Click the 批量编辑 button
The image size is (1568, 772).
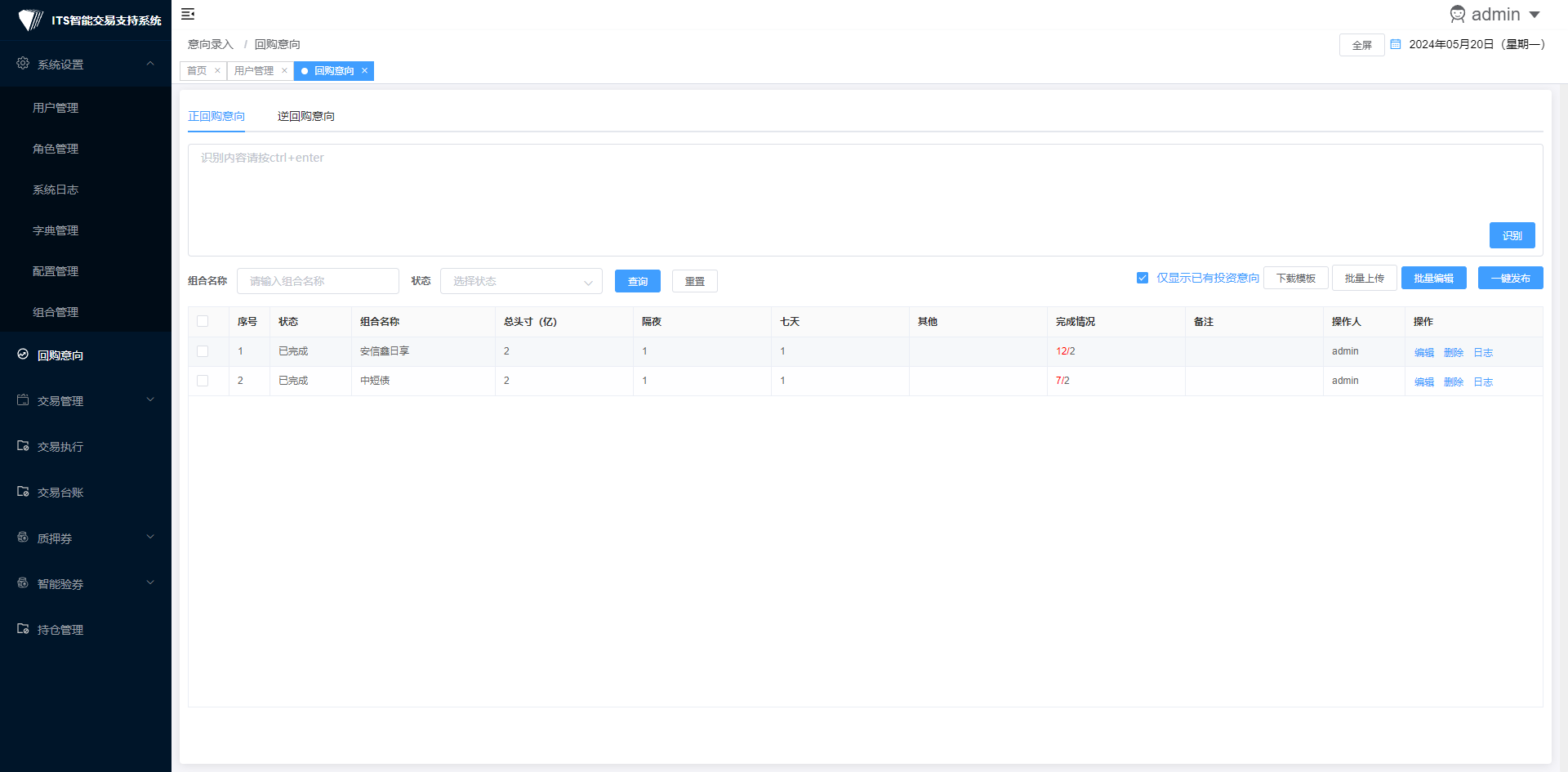(x=1434, y=278)
